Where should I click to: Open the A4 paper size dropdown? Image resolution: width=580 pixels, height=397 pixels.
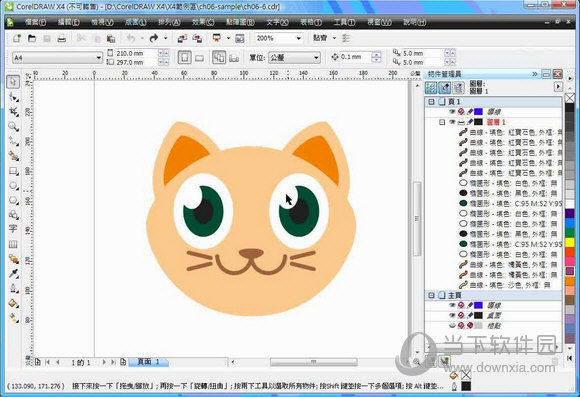point(98,58)
